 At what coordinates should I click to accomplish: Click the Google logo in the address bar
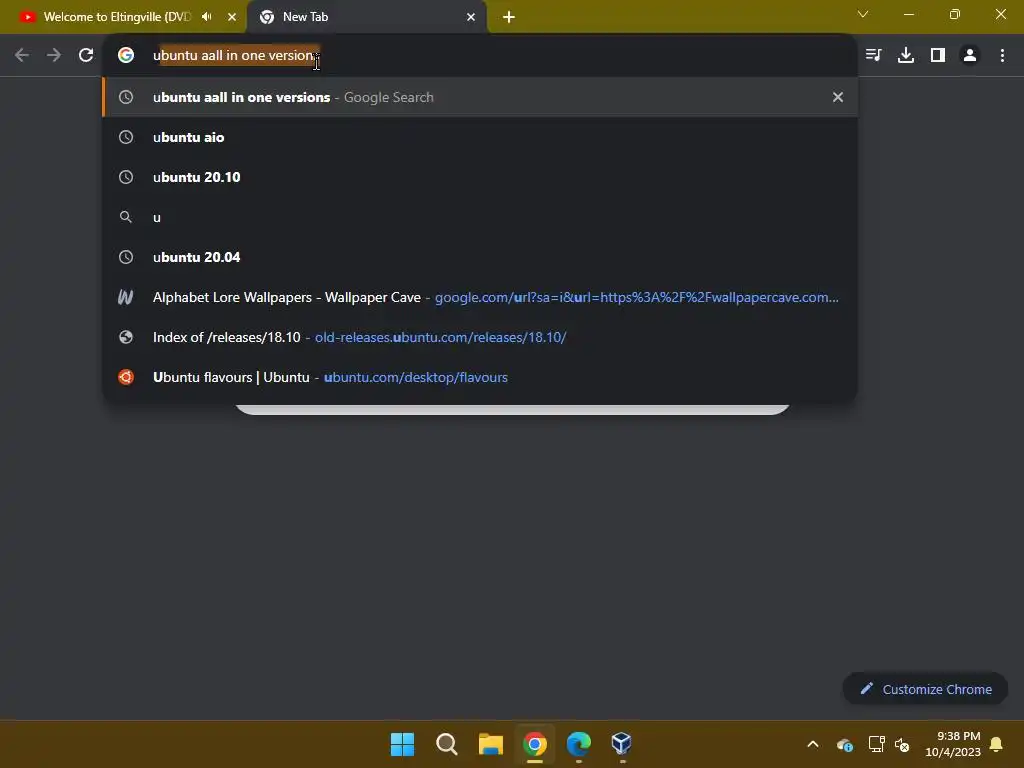tap(126, 55)
